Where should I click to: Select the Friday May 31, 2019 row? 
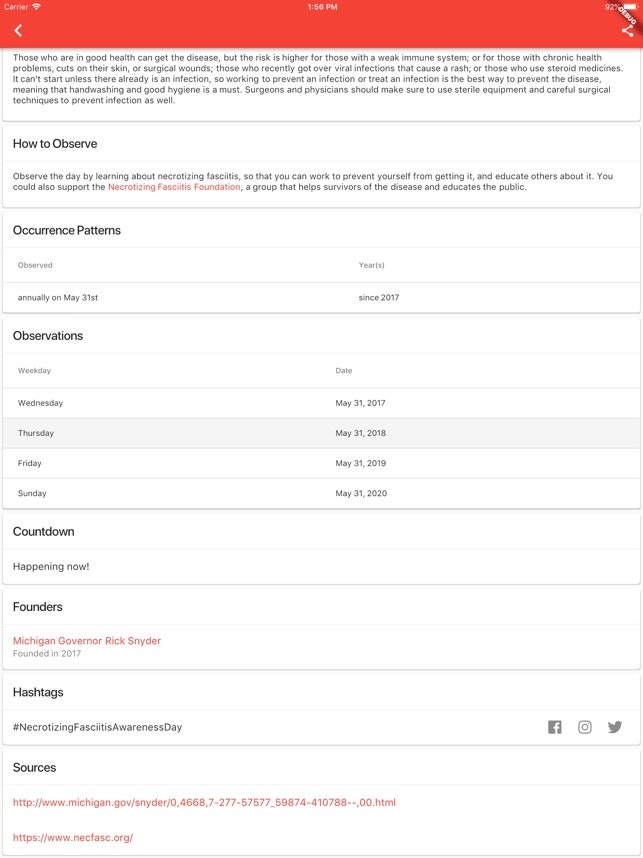pyautogui.click(x=321, y=463)
